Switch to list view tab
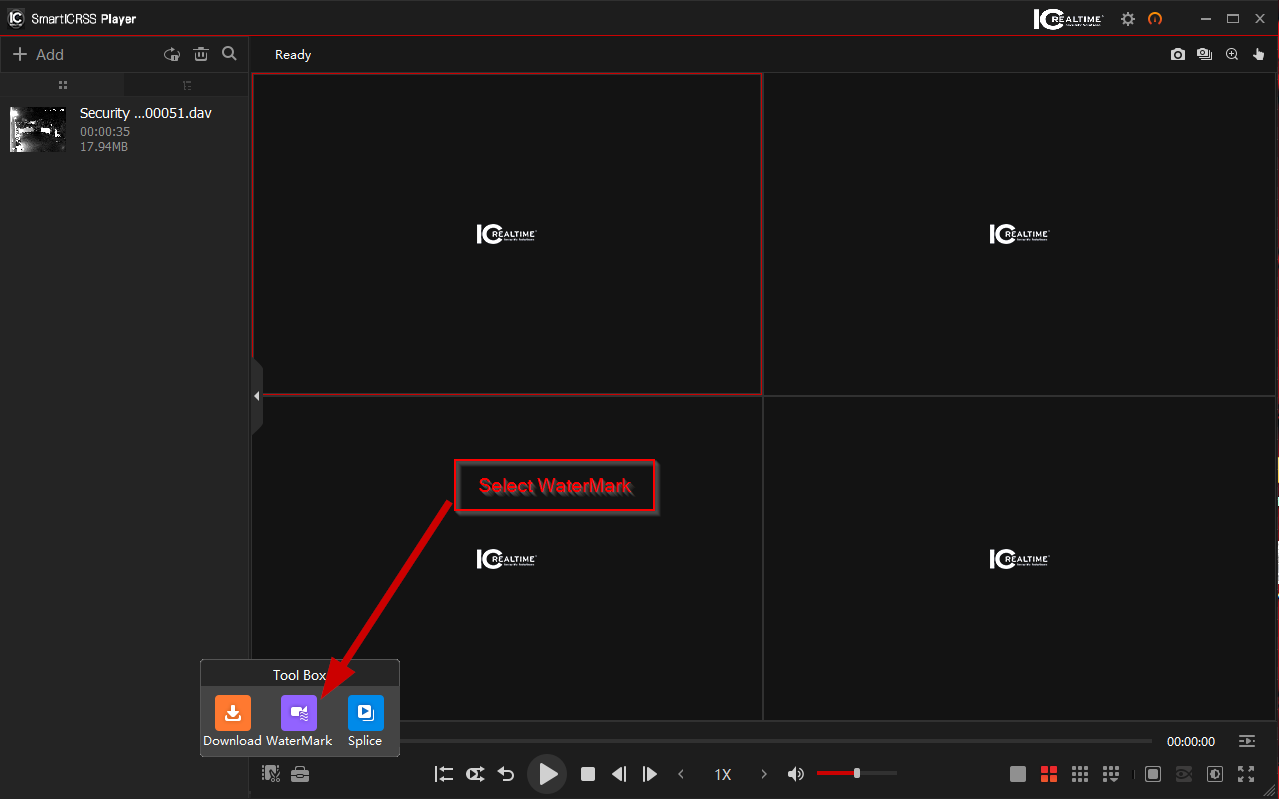The image size is (1279, 799). coord(186,85)
